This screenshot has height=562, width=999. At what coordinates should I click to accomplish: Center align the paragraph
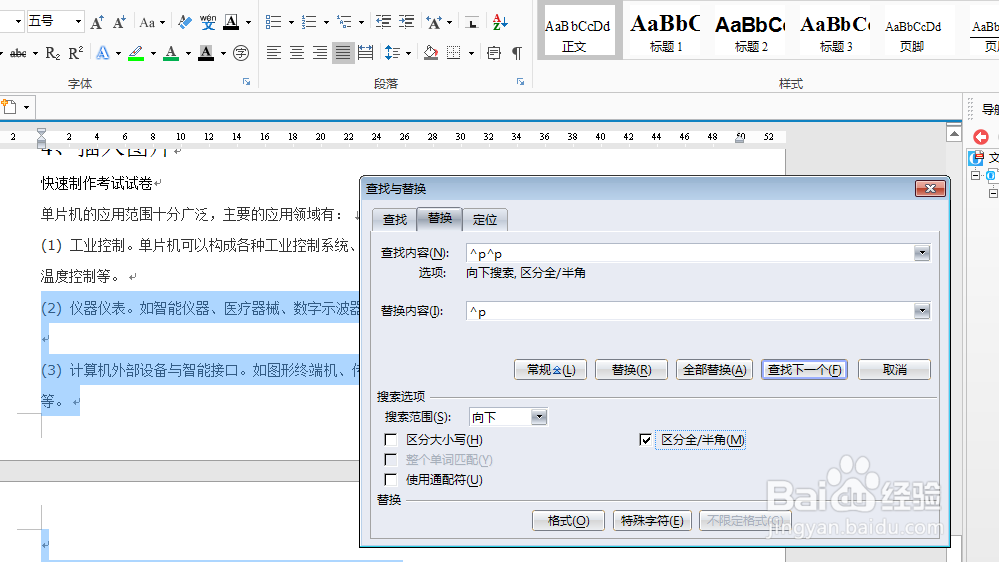[x=297, y=53]
